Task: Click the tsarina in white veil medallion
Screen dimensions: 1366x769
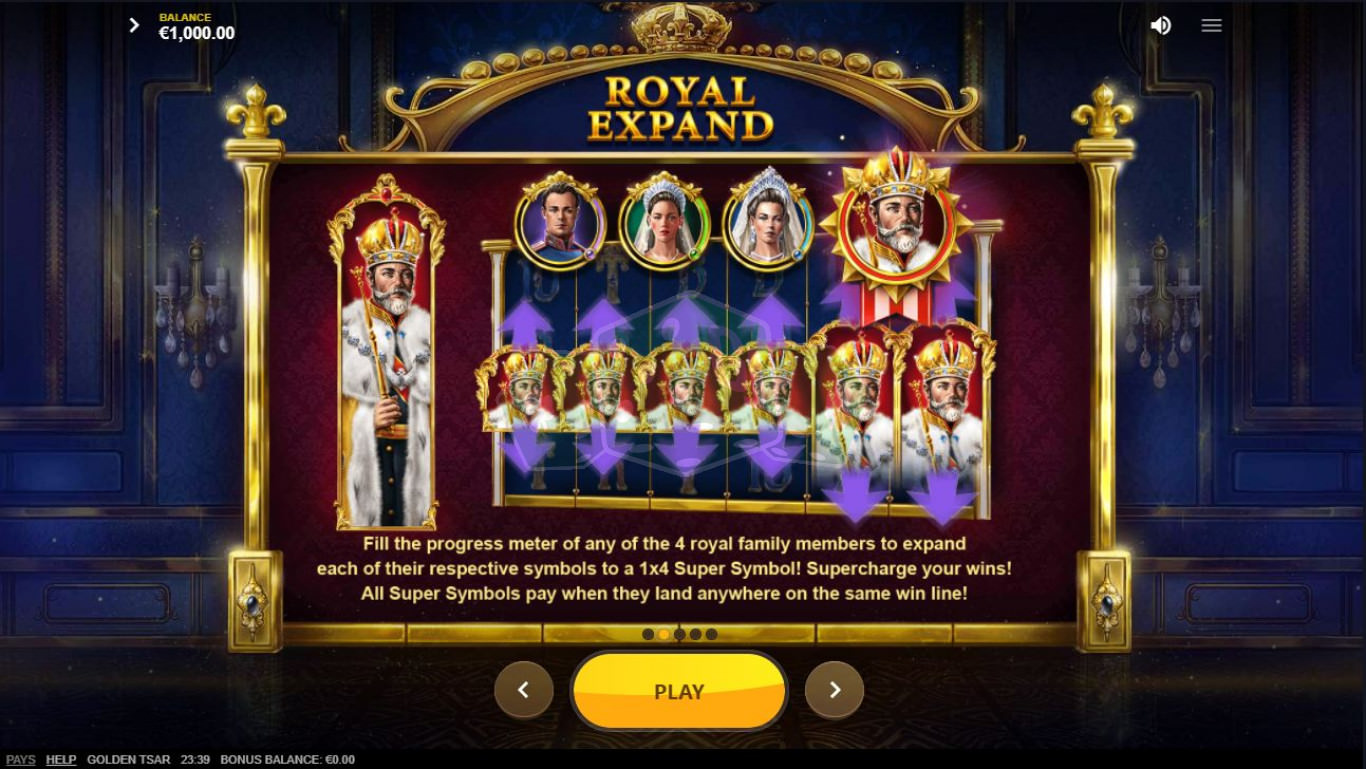Action: pyautogui.click(x=768, y=221)
